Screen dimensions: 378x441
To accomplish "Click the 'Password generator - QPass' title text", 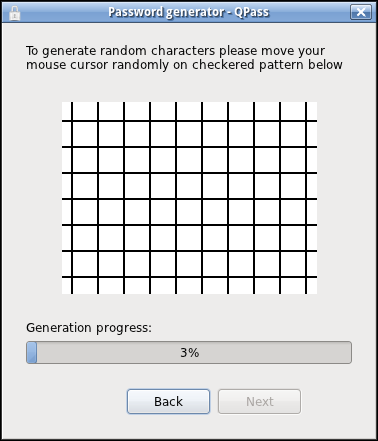I will 189,12.
